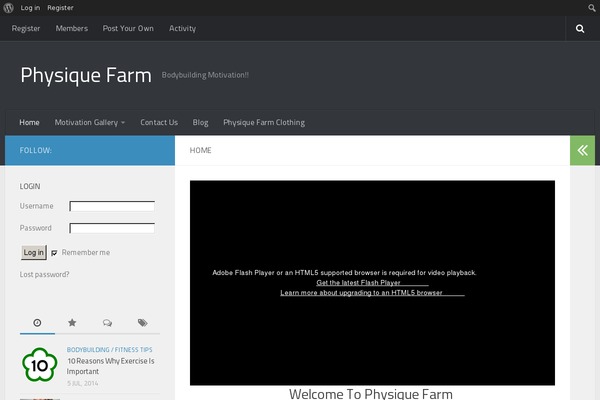
Task: Select the recent comments bubble tab icon
Action: [107, 323]
